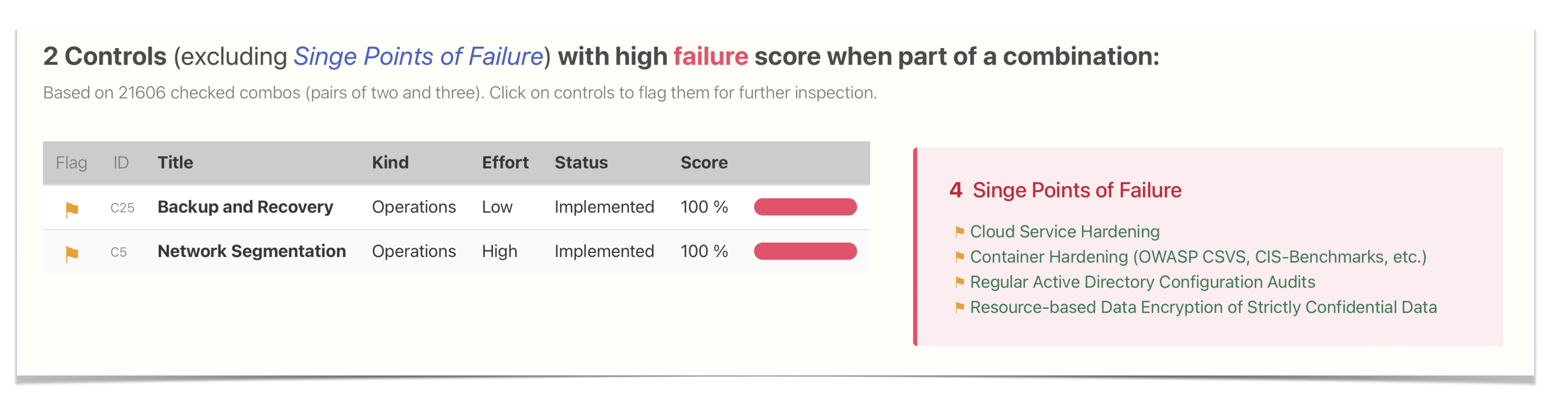Image resolution: width=1568 pixels, height=412 pixels.
Task: Click the Backup and Recovery title
Action: [245, 207]
